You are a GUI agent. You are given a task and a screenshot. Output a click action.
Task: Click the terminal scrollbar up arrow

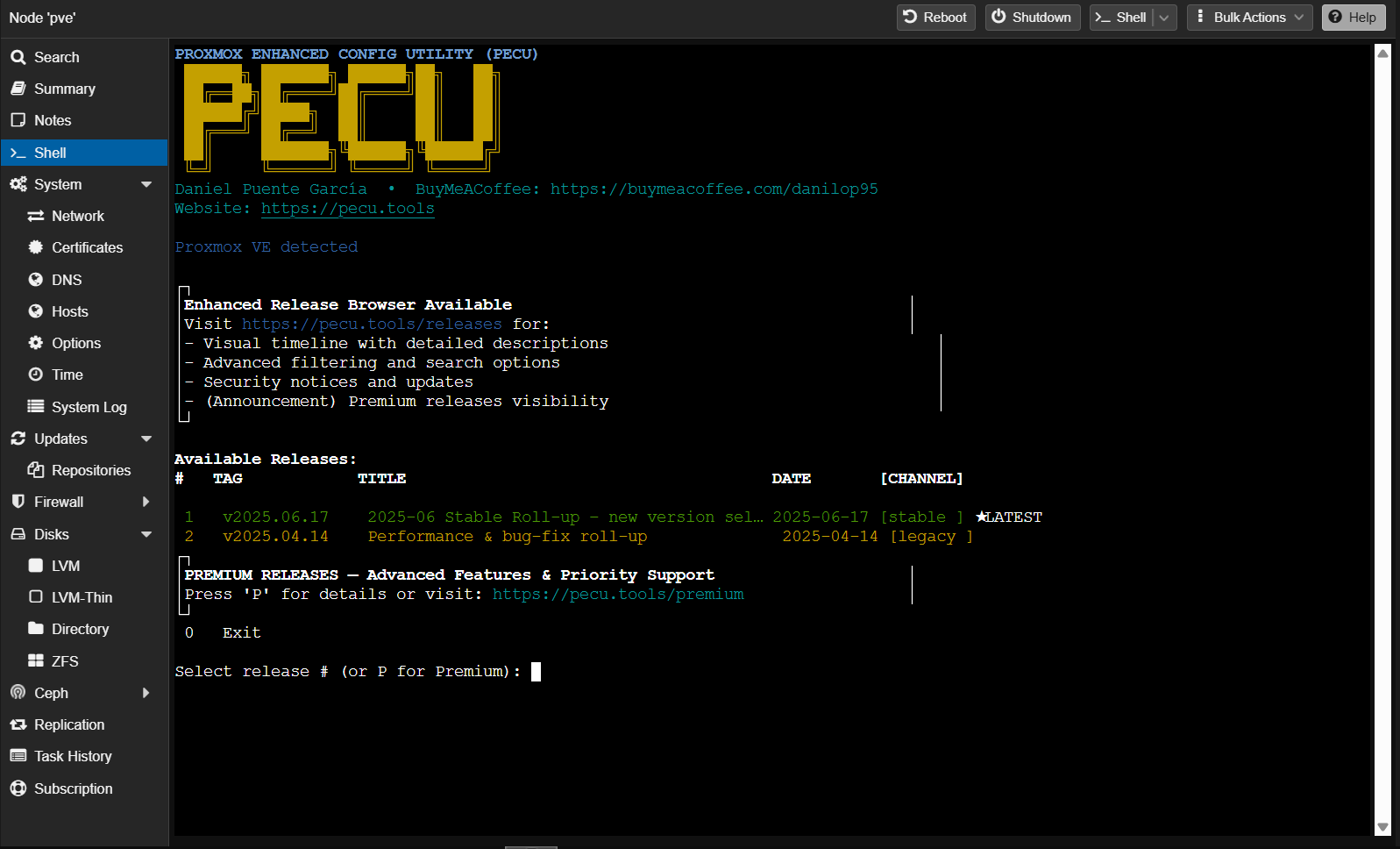coord(1382,54)
